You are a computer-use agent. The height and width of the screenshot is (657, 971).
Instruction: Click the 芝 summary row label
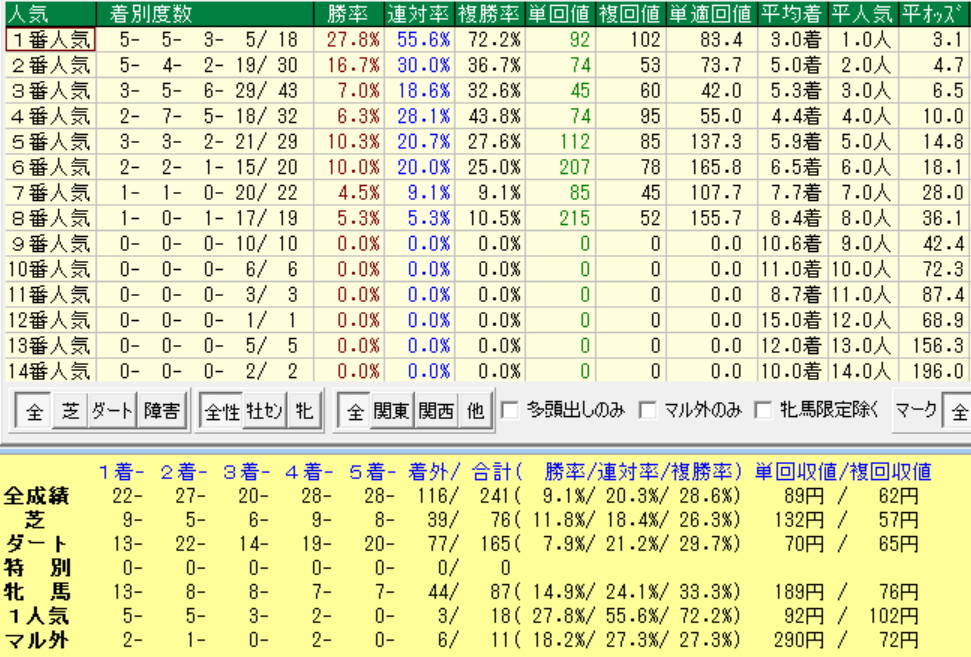click(x=35, y=520)
